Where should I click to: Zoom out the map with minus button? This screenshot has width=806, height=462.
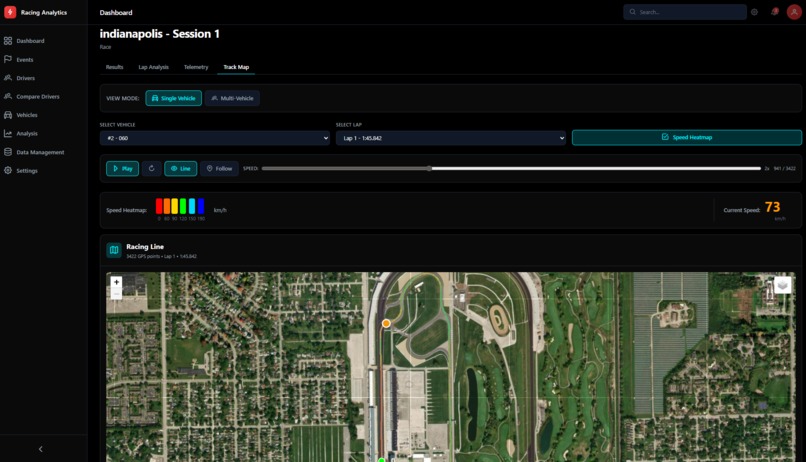coord(116,293)
